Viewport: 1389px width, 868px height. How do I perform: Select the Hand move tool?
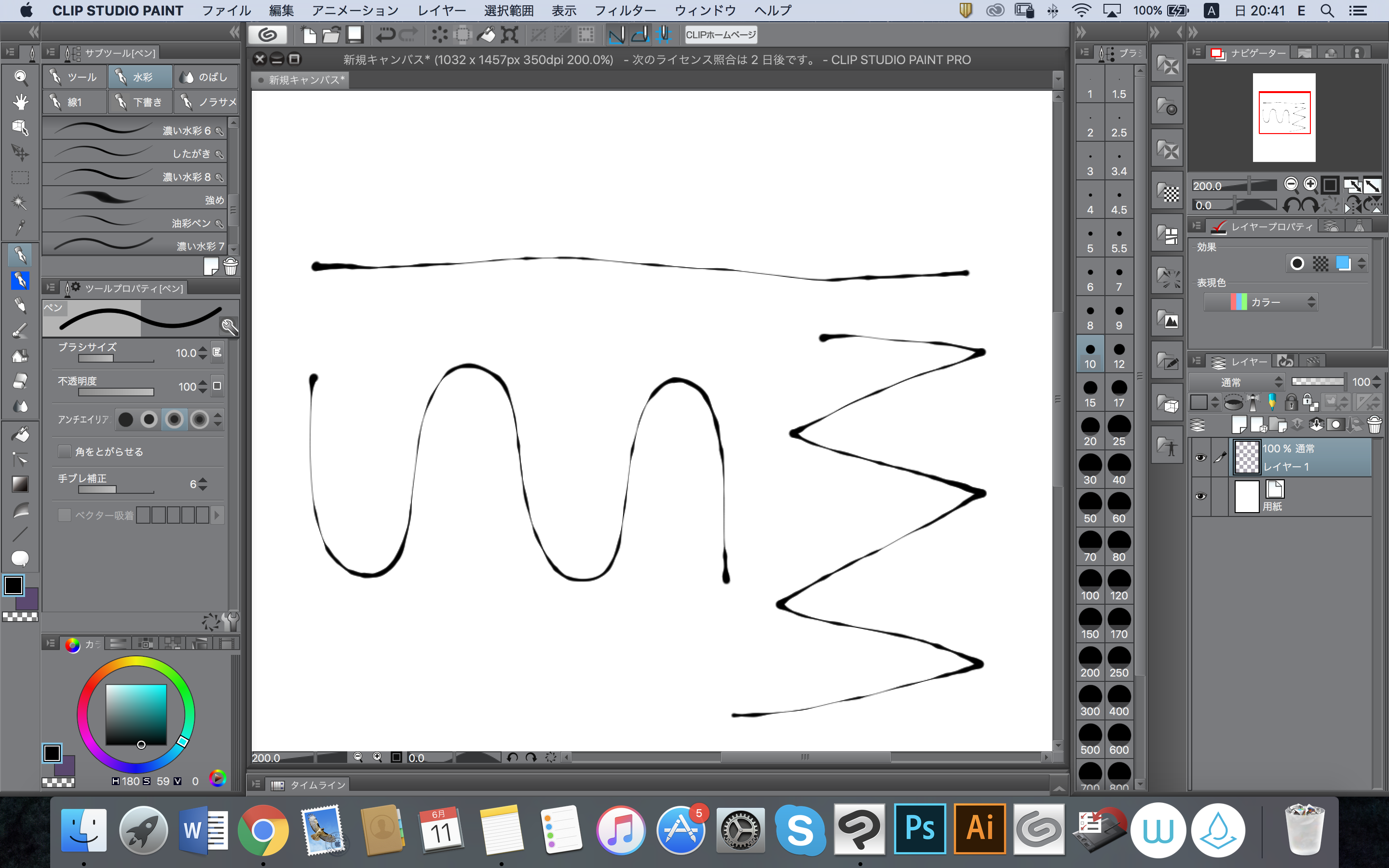pyautogui.click(x=20, y=102)
